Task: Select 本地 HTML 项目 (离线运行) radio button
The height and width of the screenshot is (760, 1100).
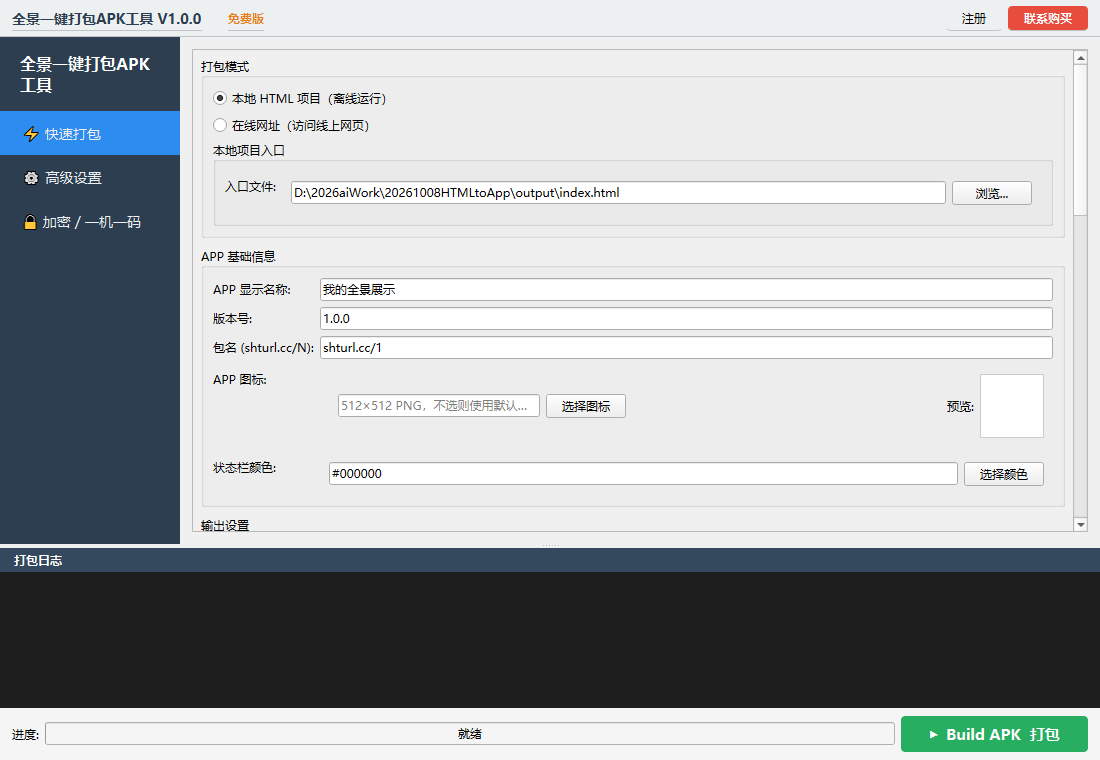Action: click(220, 98)
